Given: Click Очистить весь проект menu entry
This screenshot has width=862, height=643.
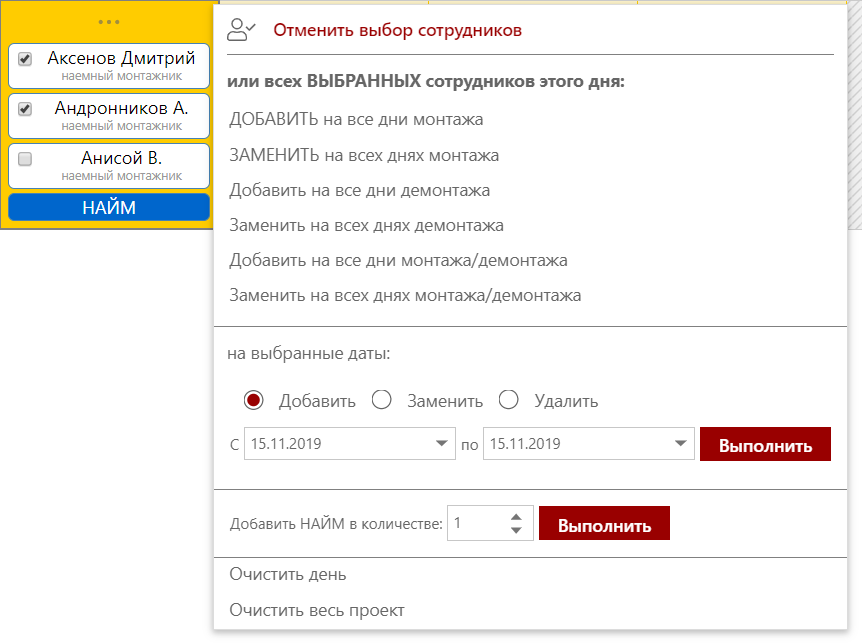Looking at the screenshot, I should tap(317, 610).
